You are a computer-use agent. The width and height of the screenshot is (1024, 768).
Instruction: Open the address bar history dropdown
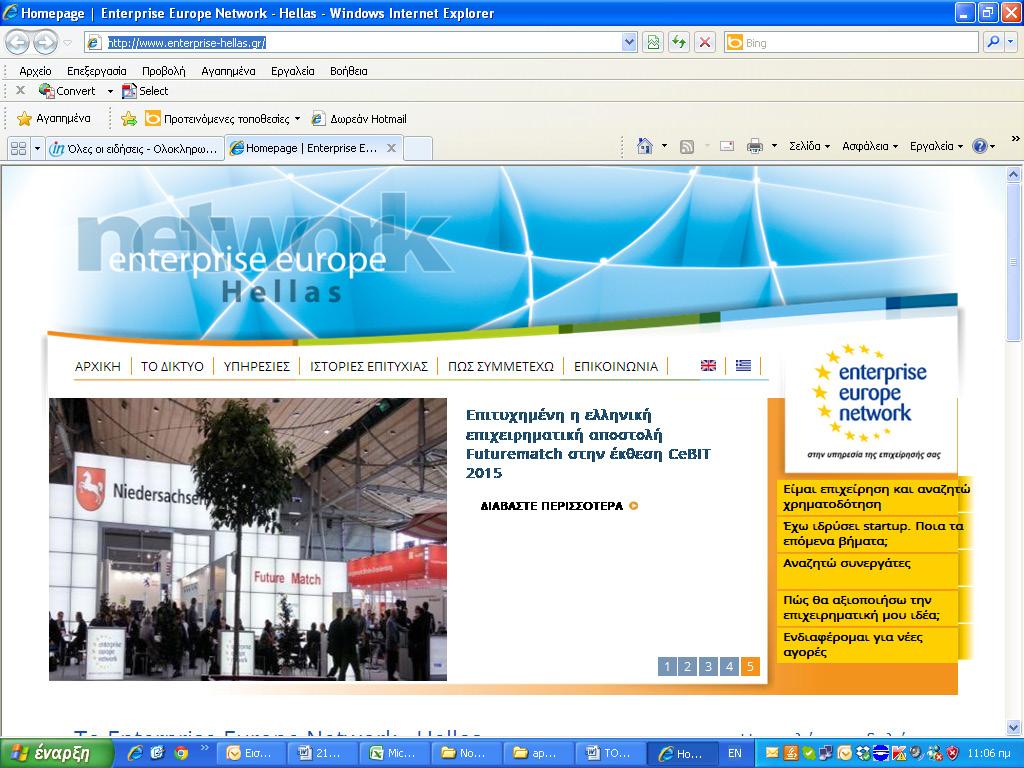coord(629,42)
